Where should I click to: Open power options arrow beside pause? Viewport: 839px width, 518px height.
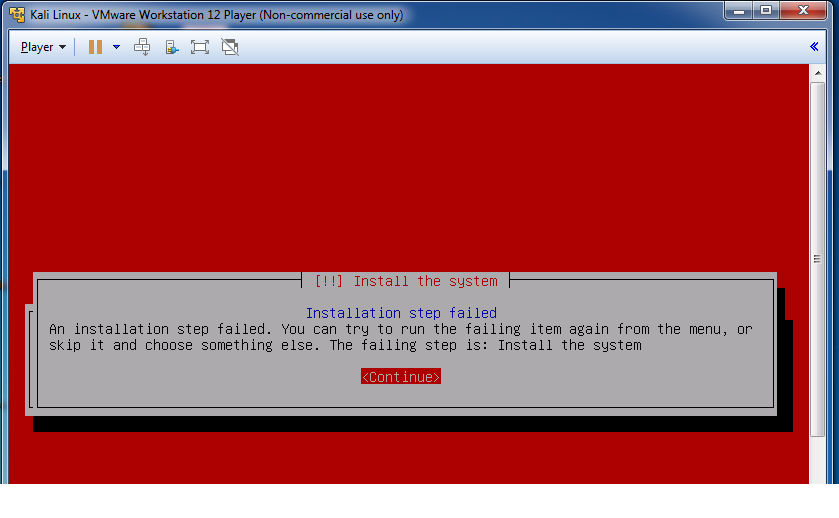(116, 47)
